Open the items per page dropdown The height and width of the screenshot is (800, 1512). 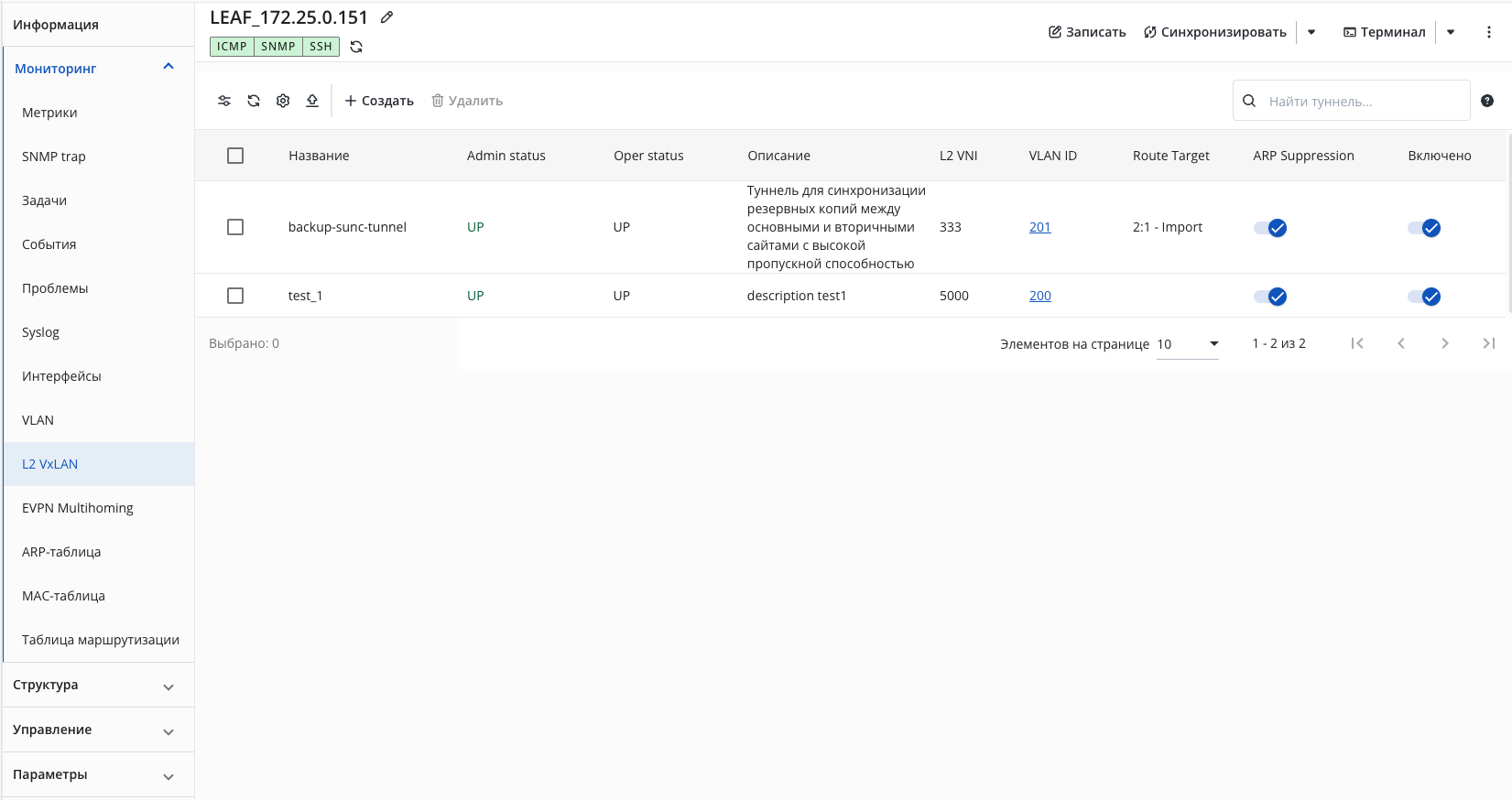1188,344
